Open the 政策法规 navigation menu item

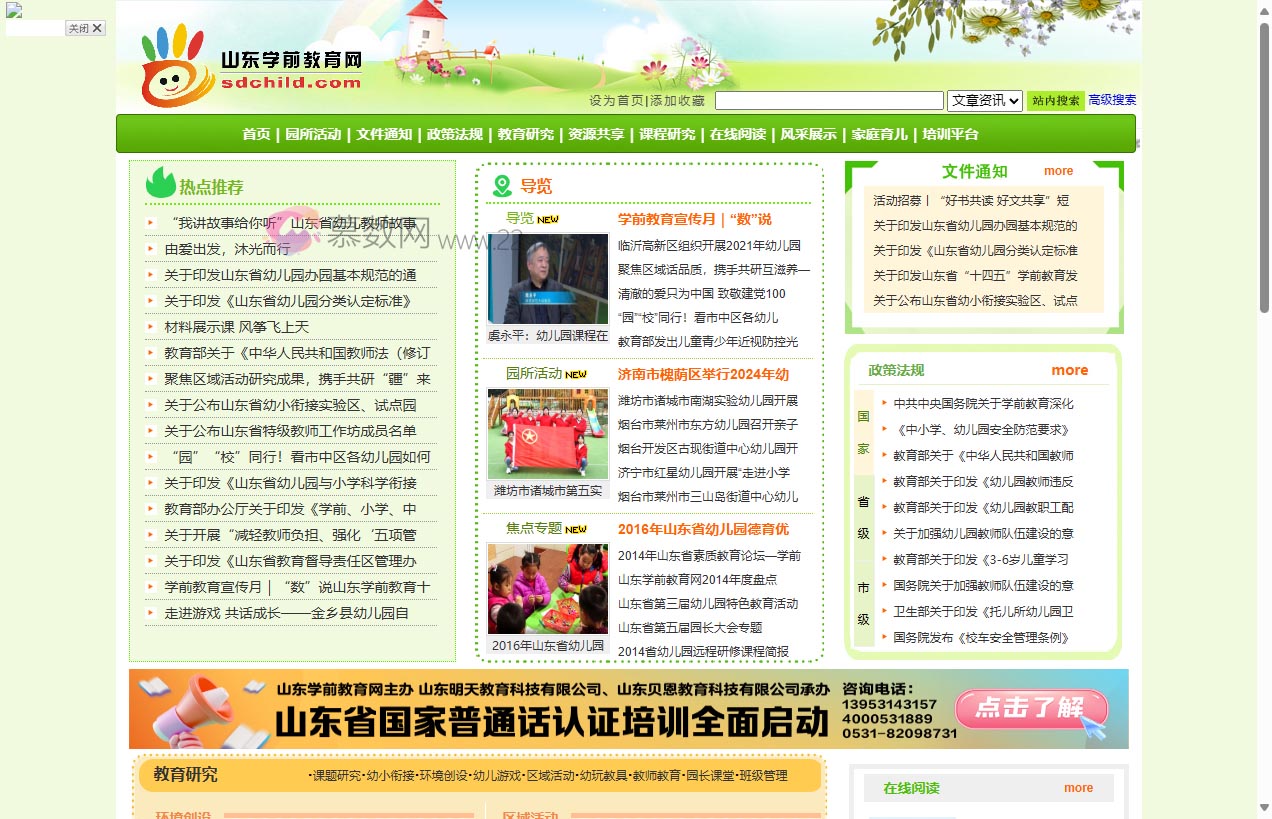click(455, 133)
